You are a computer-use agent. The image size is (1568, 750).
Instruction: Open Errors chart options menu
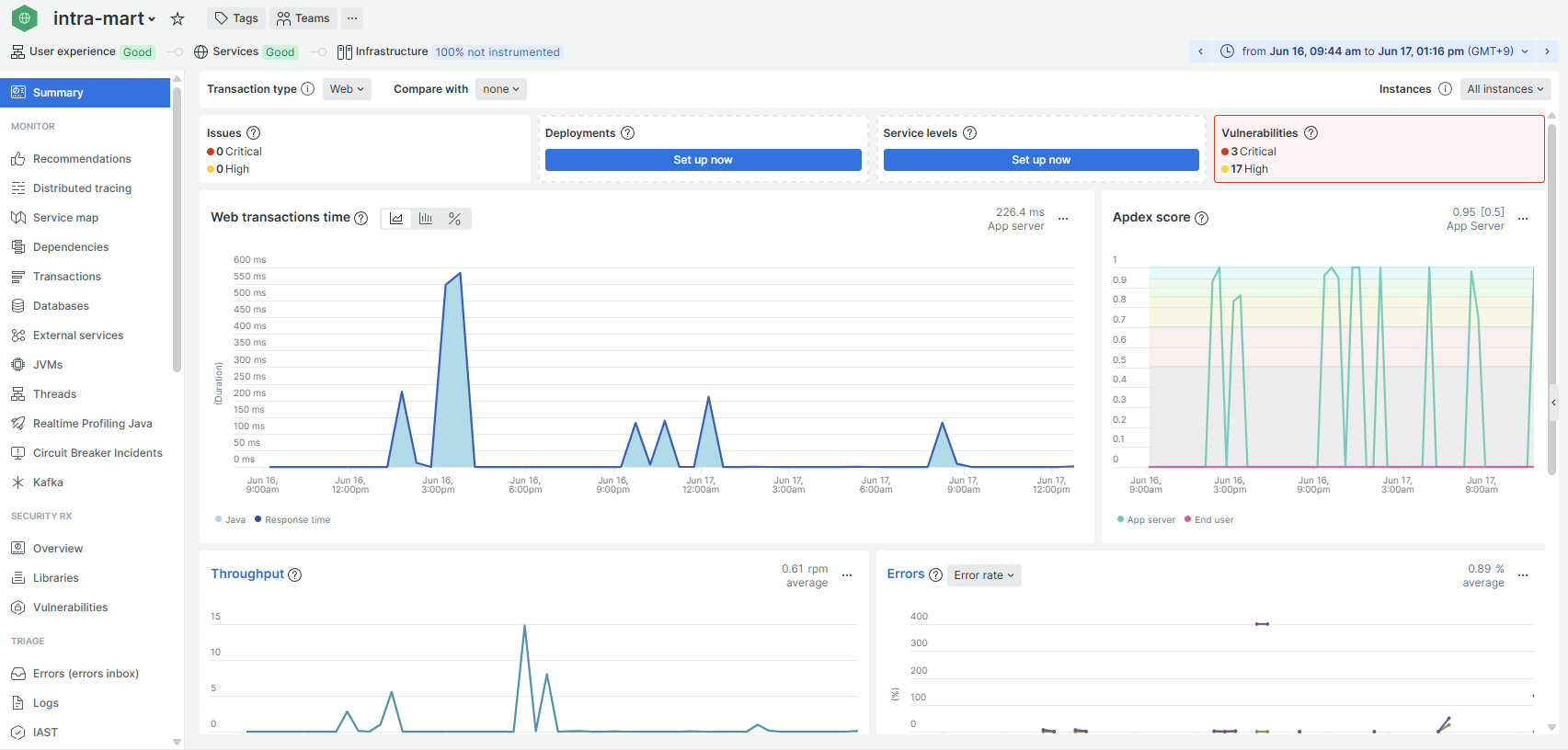tap(1523, 575)
